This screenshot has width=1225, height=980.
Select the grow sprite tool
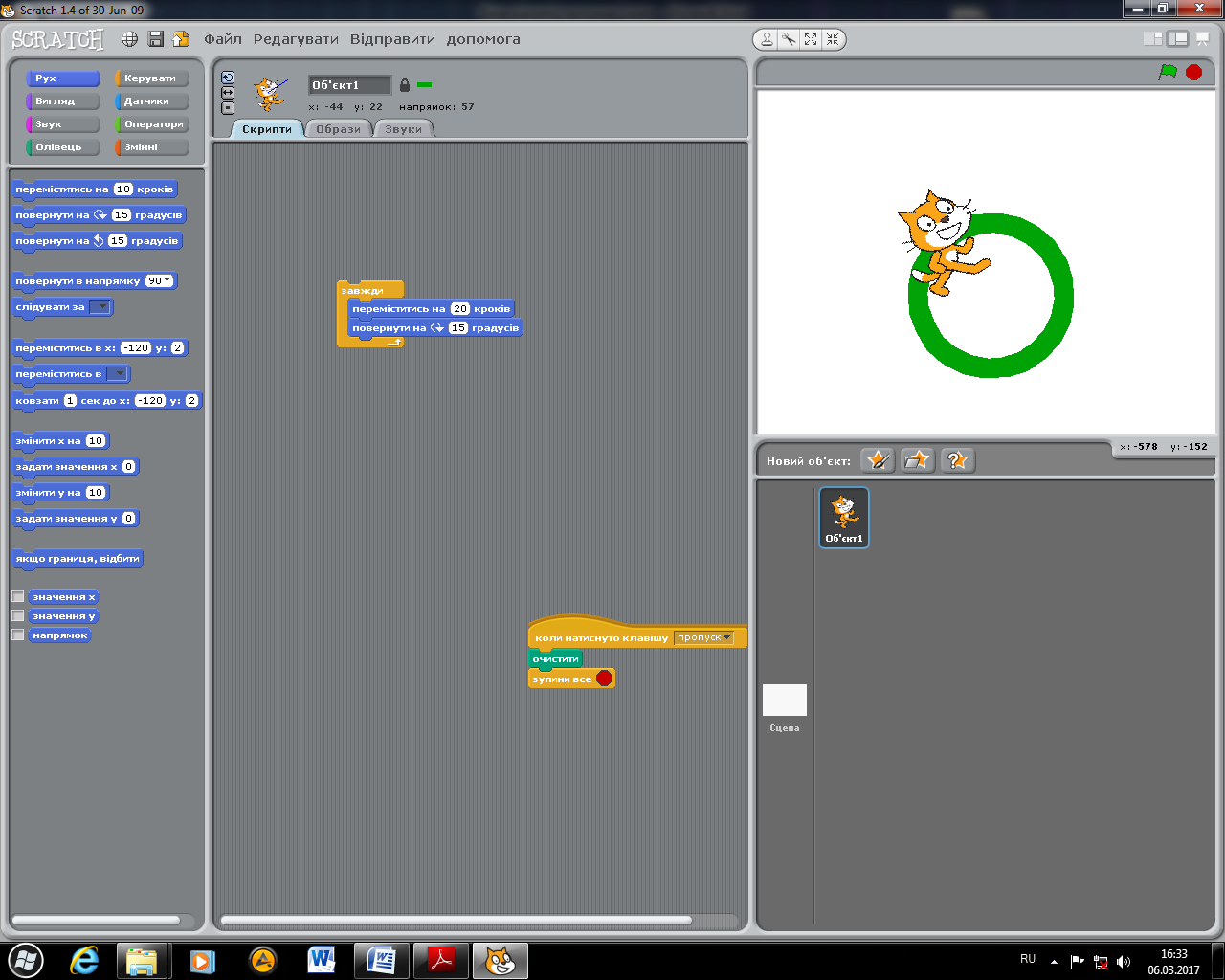click(811, 39)
